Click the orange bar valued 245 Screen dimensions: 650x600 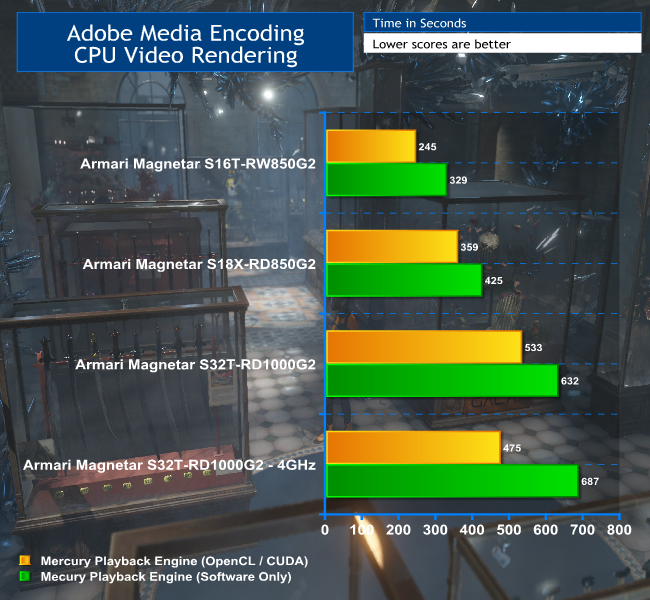(x=371, y=146)
